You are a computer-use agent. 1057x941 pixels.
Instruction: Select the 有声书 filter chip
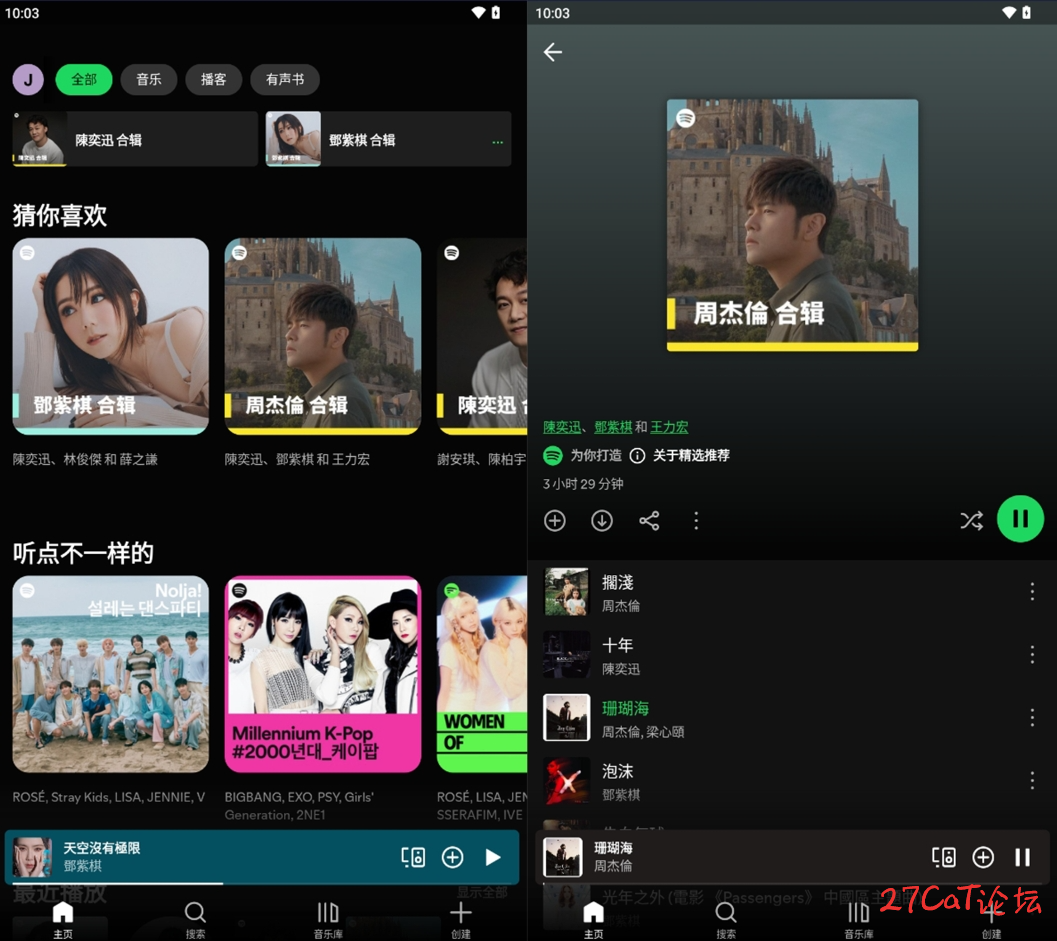pyautogui.click(x=285, y=80)
